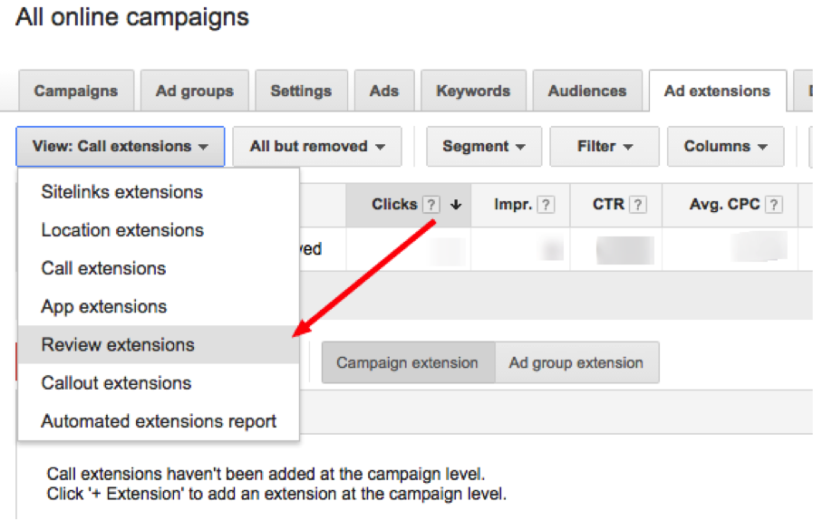
Task: Click the help icon next to Impr.
Action: point(546,204)
